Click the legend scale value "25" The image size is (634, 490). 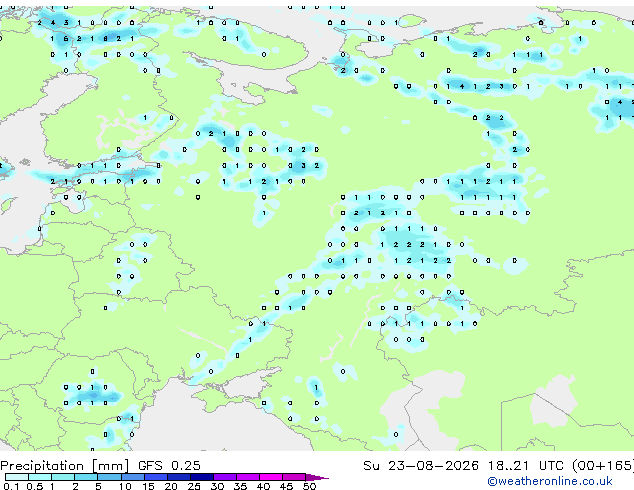click(194, 486)
